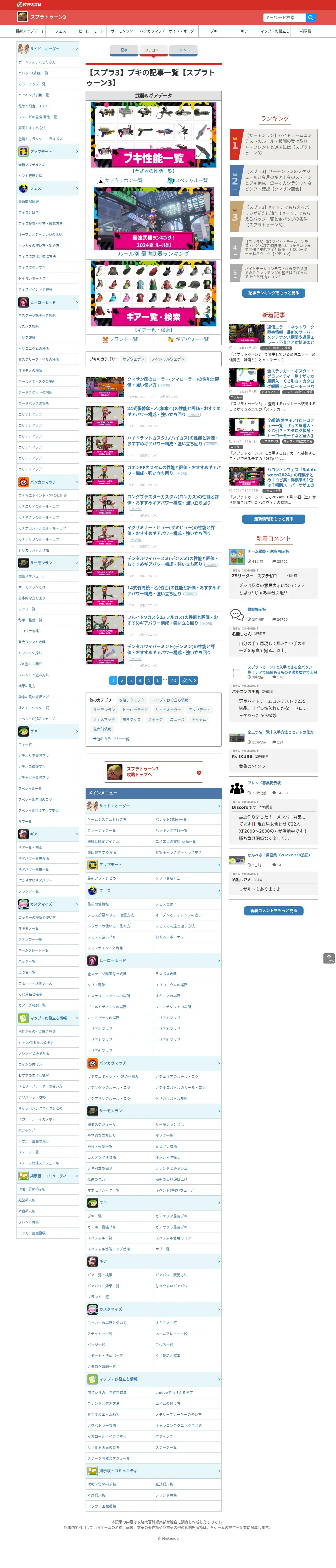Expand メインメニュー ブキ section chevron
The width and height of the screenshot is (336, 1568).
[219, 1203]
